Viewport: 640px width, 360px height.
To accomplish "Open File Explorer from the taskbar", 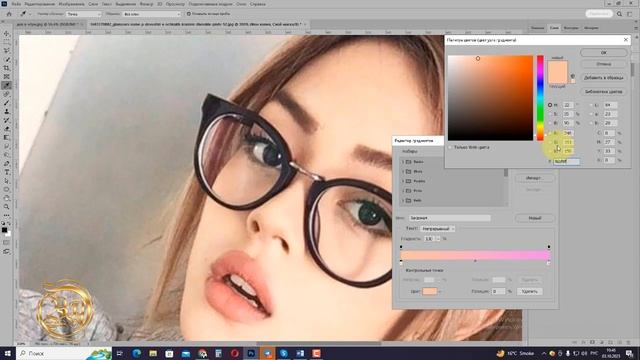I will (153, 353).
